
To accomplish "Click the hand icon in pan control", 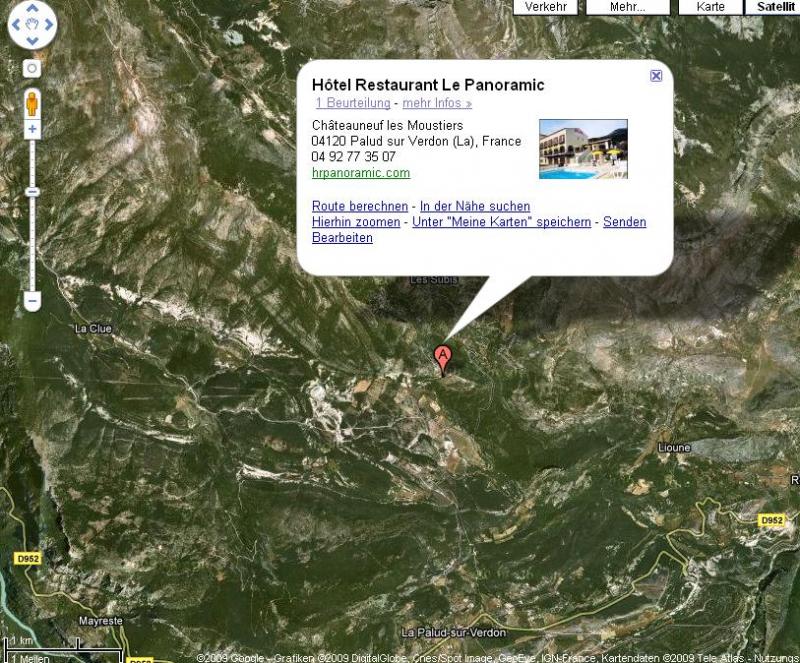I will pyautogui.click(x=32, y=24).
